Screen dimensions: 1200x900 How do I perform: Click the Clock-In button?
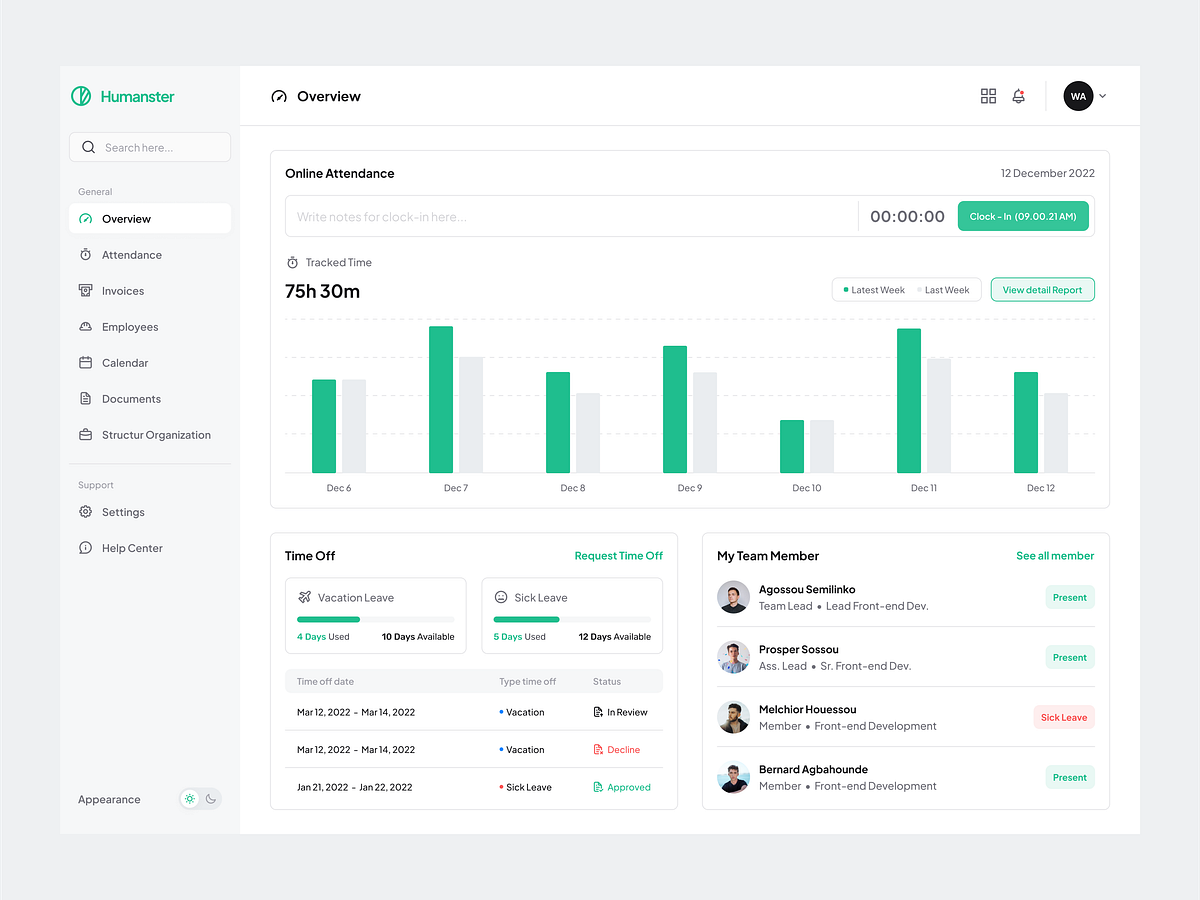(x=1023, y=215)
